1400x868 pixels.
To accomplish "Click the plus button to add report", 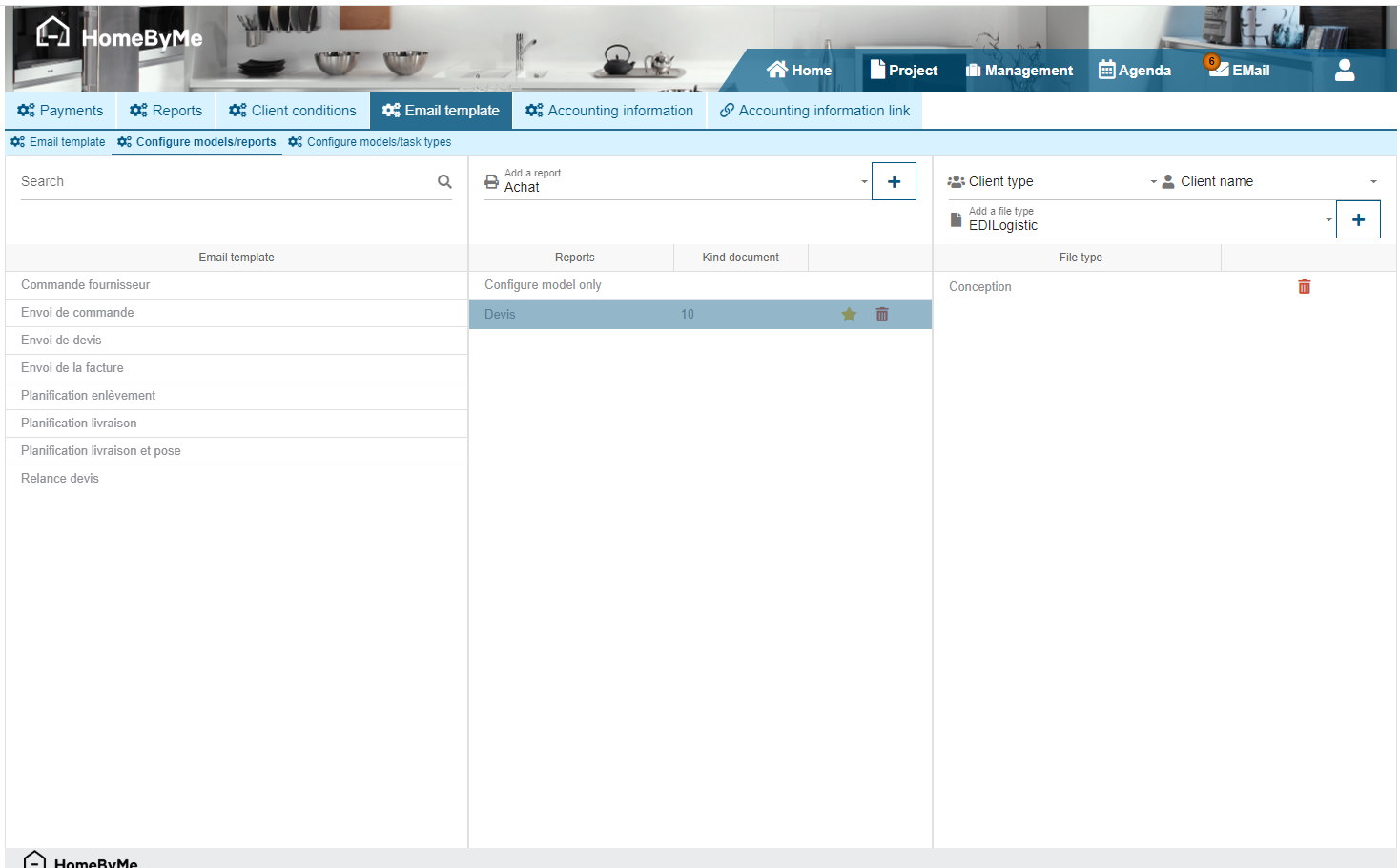I will [x=894, y=181].
